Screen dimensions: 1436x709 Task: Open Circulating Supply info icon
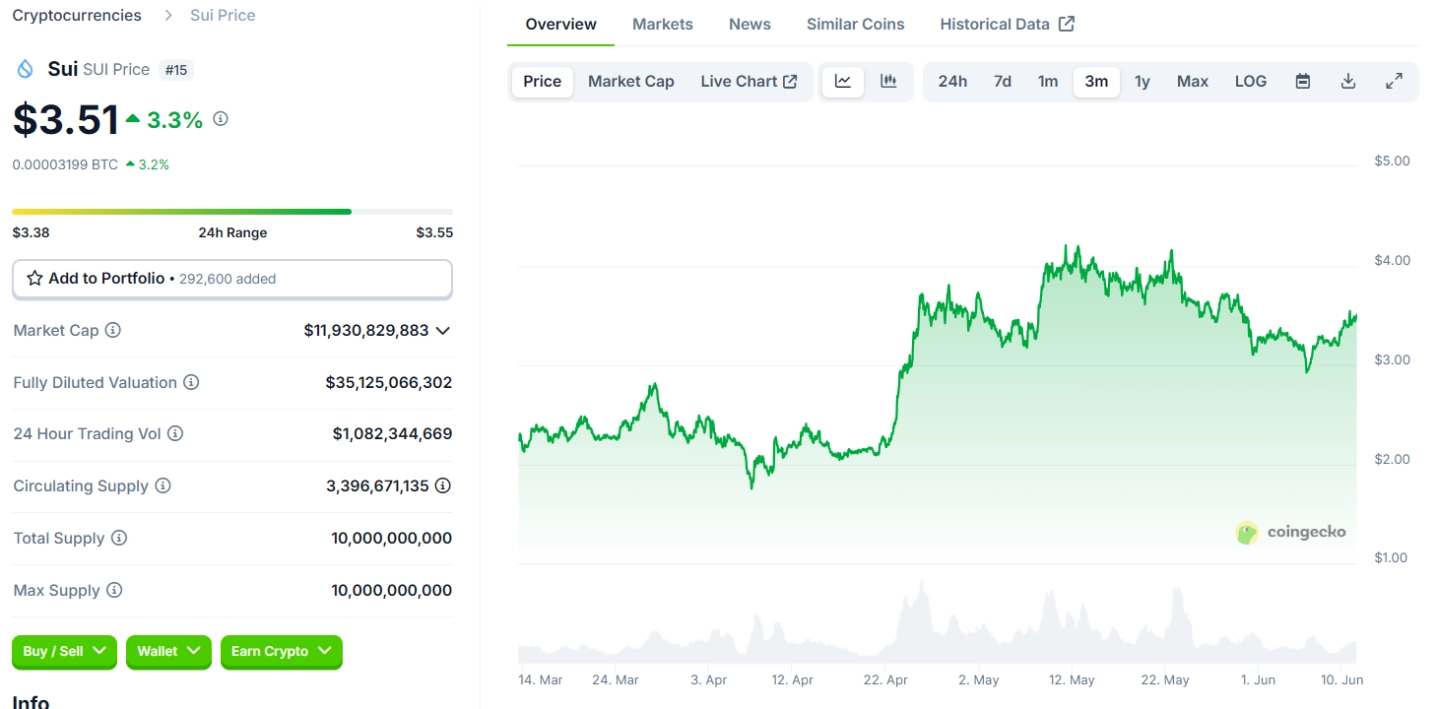(162, 486)
